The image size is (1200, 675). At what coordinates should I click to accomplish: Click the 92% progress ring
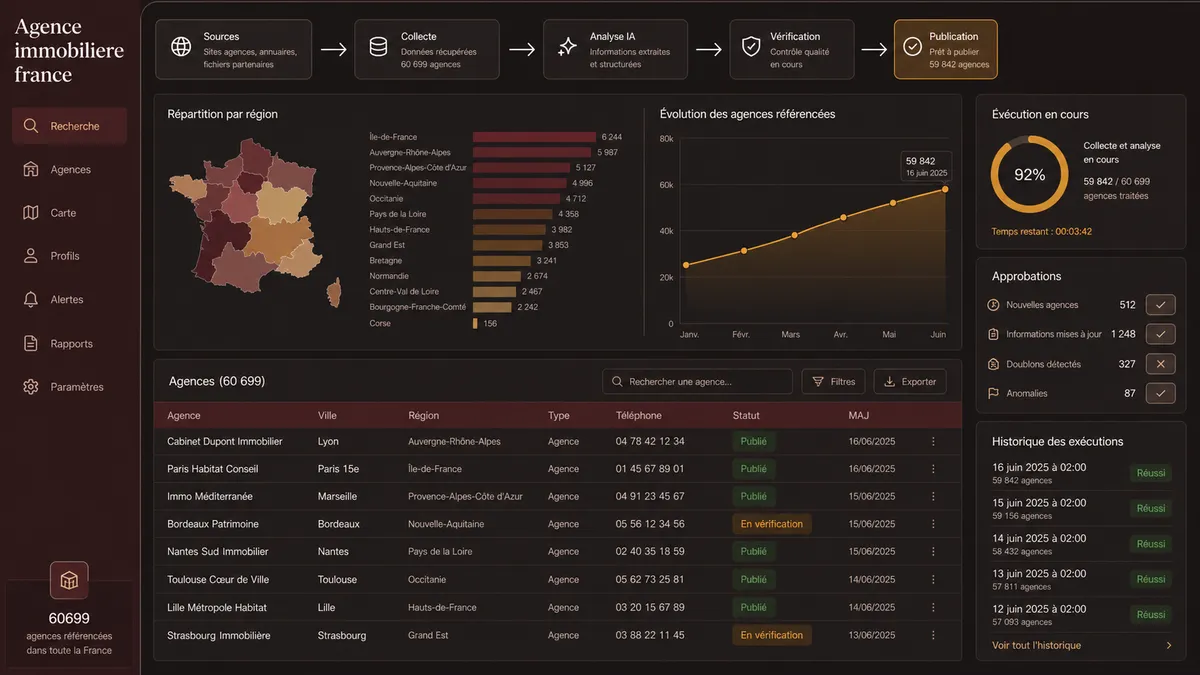[x=1029, y=175]
